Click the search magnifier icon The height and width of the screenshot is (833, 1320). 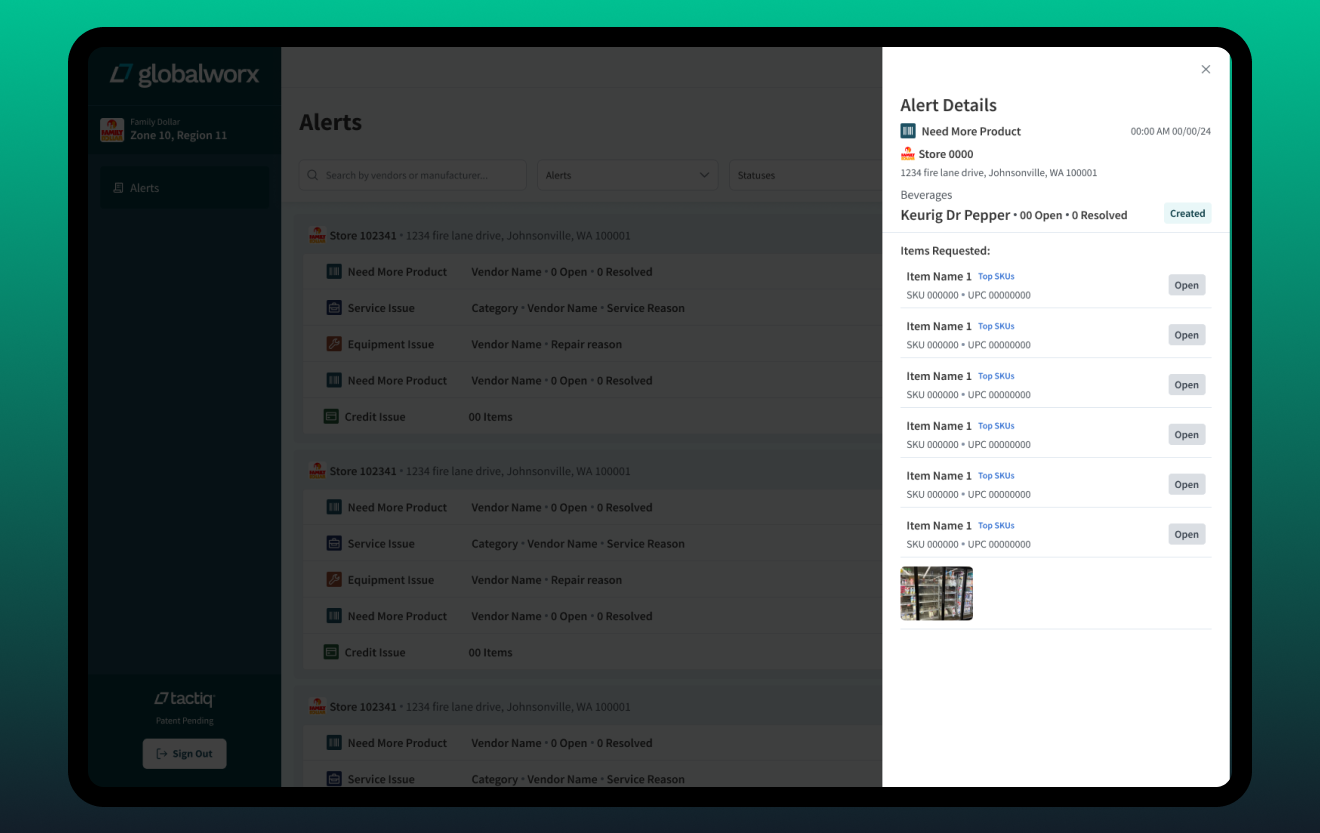click(x=314, y=175)
